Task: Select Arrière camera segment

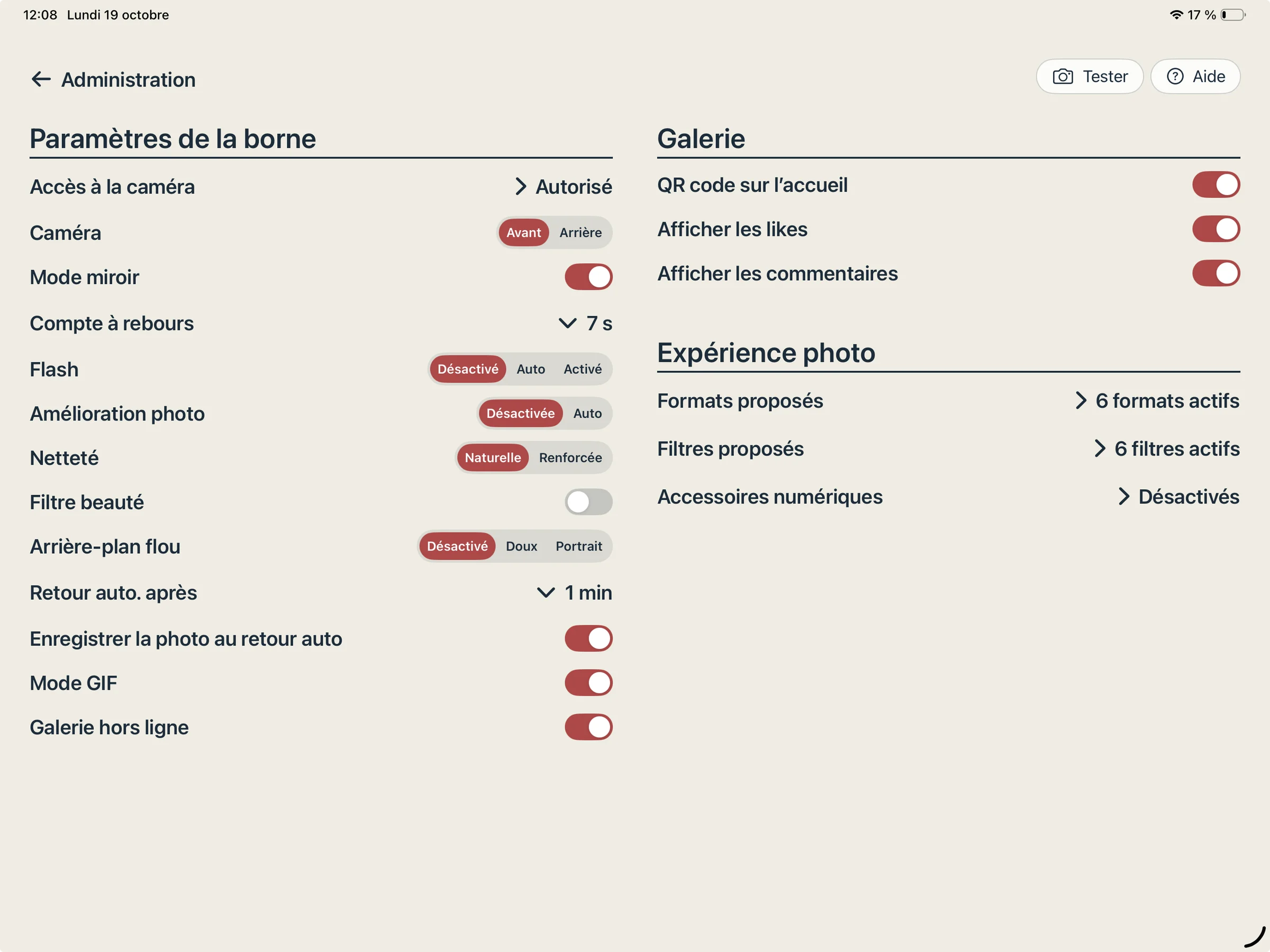Action: (580, 232)
